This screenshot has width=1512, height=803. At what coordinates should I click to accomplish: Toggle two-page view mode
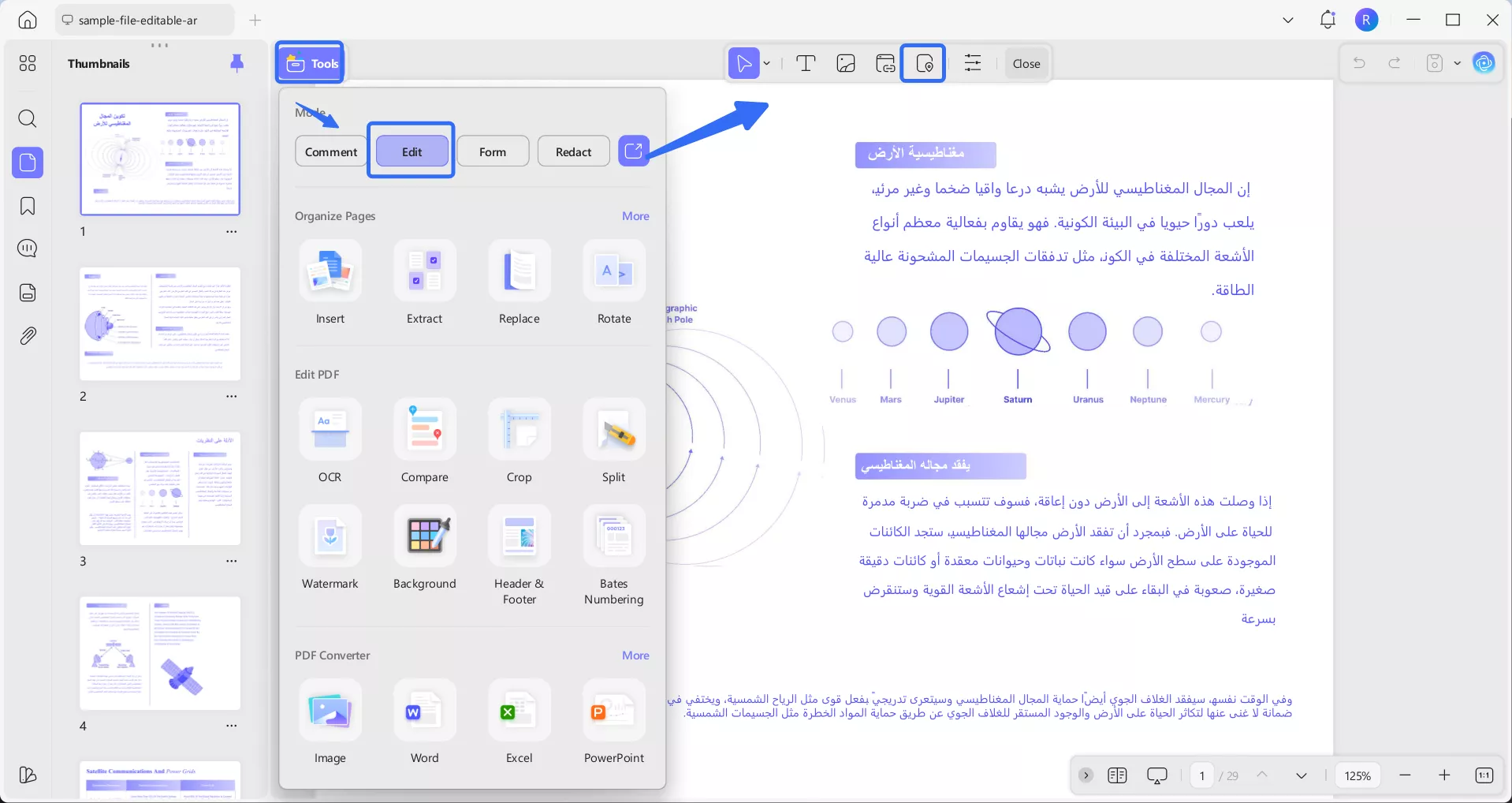[x=1117, y=775]
